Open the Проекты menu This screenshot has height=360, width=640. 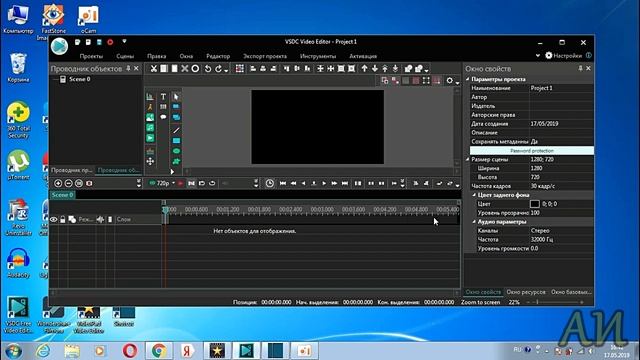point(91,56)
